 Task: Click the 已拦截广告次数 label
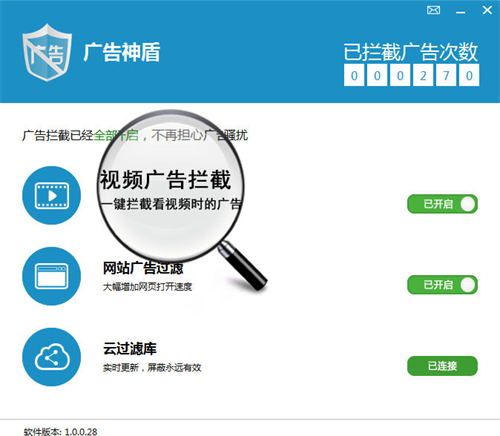[x=411, y=52]
